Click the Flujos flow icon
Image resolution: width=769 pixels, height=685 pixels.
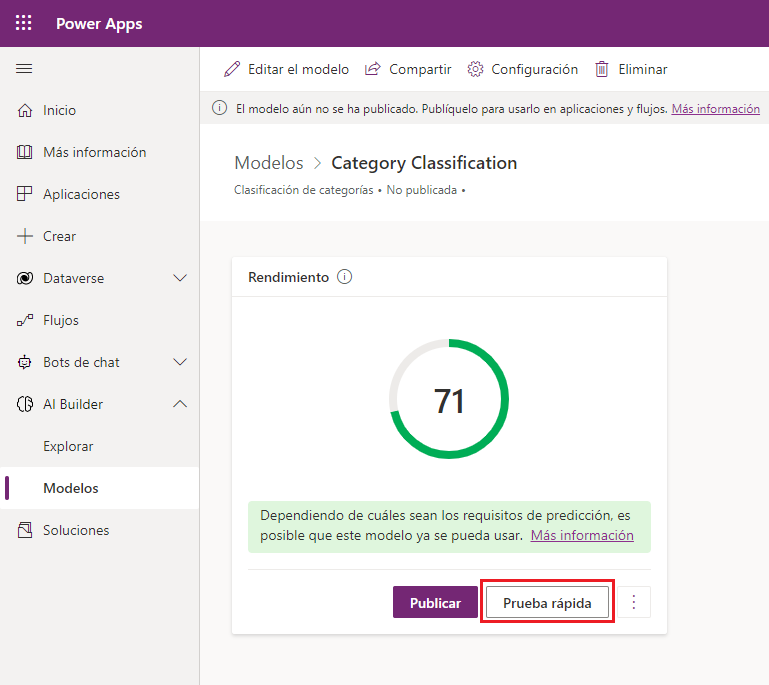[25, 320]
